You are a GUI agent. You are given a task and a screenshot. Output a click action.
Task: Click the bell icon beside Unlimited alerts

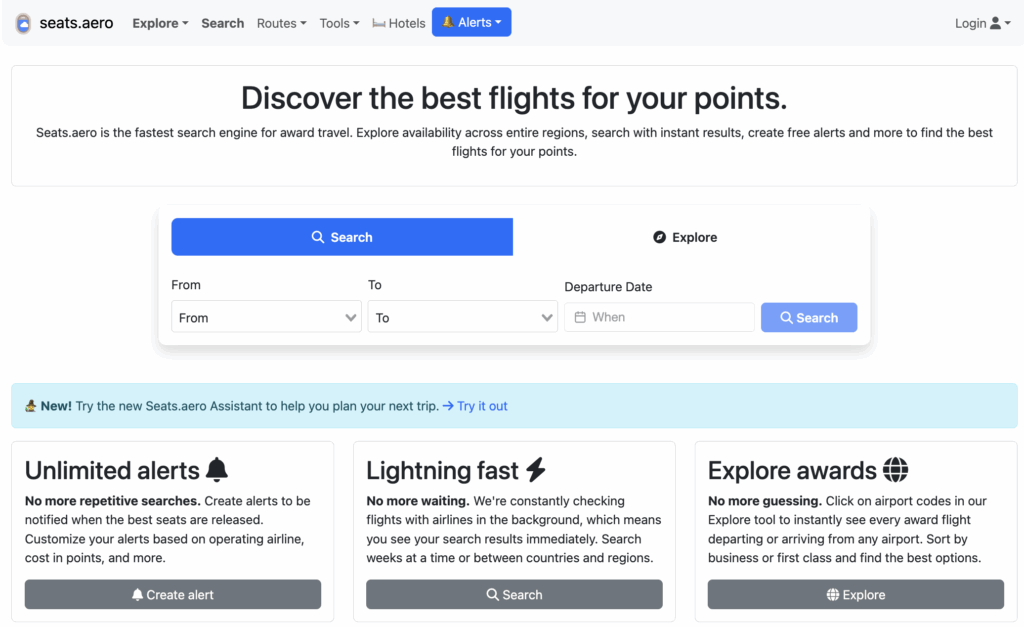pyautogui.click(x=217, y=470)
